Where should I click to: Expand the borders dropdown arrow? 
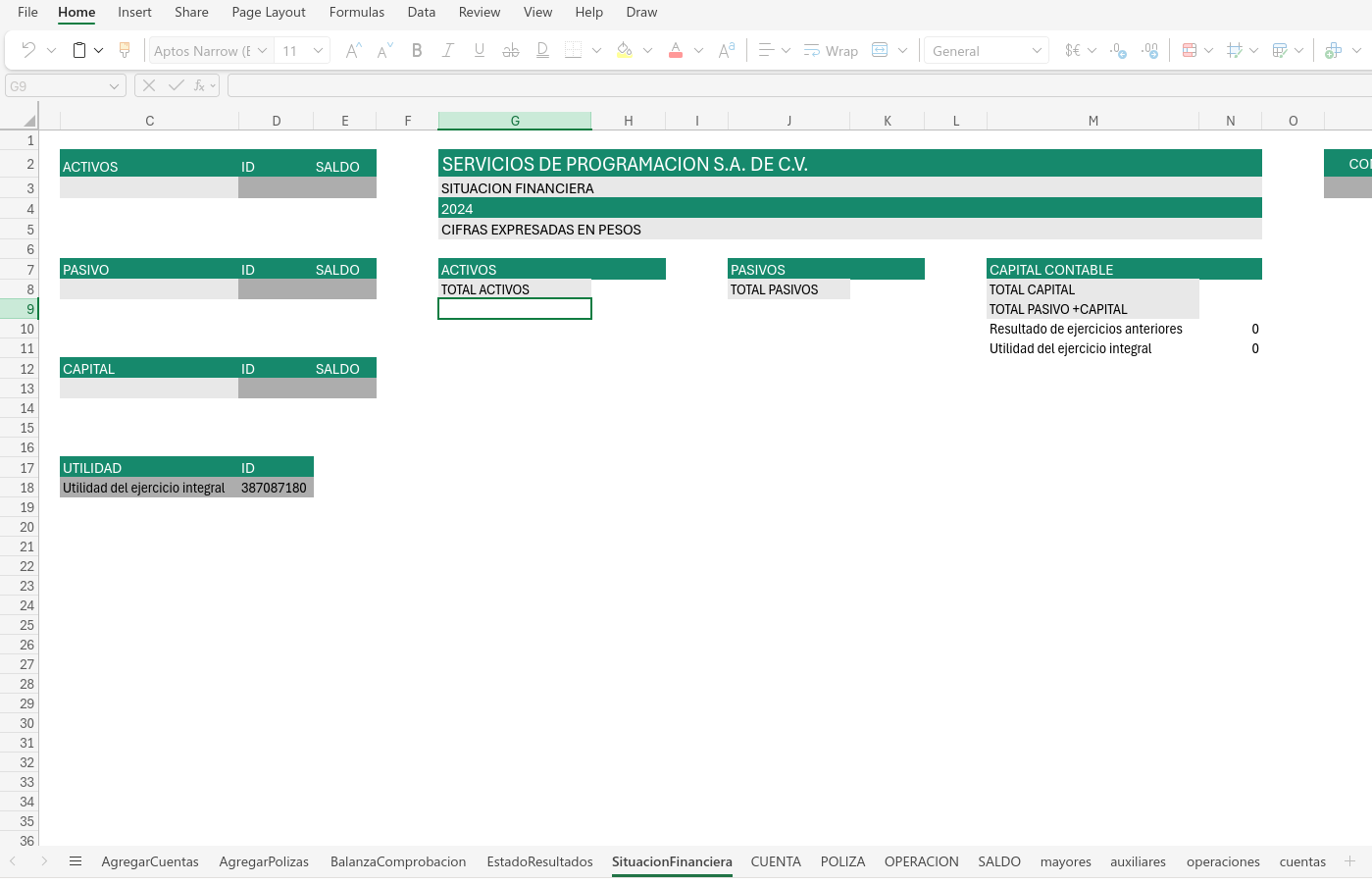click(596, 50)
